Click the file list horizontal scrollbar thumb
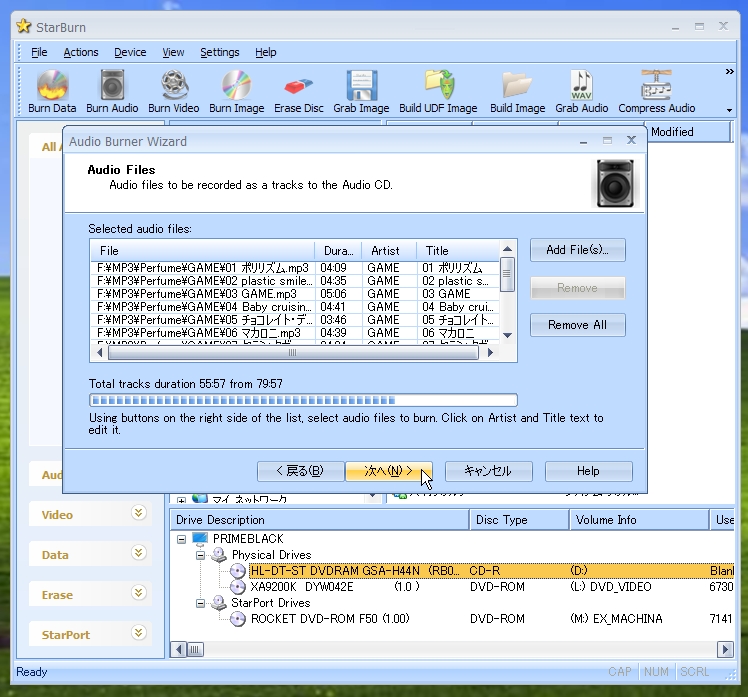 click(293, 353)
